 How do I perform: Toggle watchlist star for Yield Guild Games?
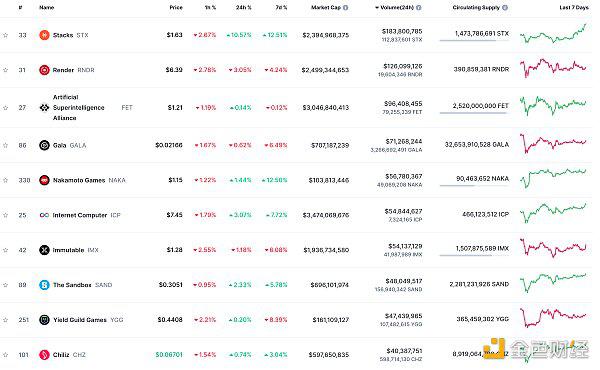tap(5, 320)
